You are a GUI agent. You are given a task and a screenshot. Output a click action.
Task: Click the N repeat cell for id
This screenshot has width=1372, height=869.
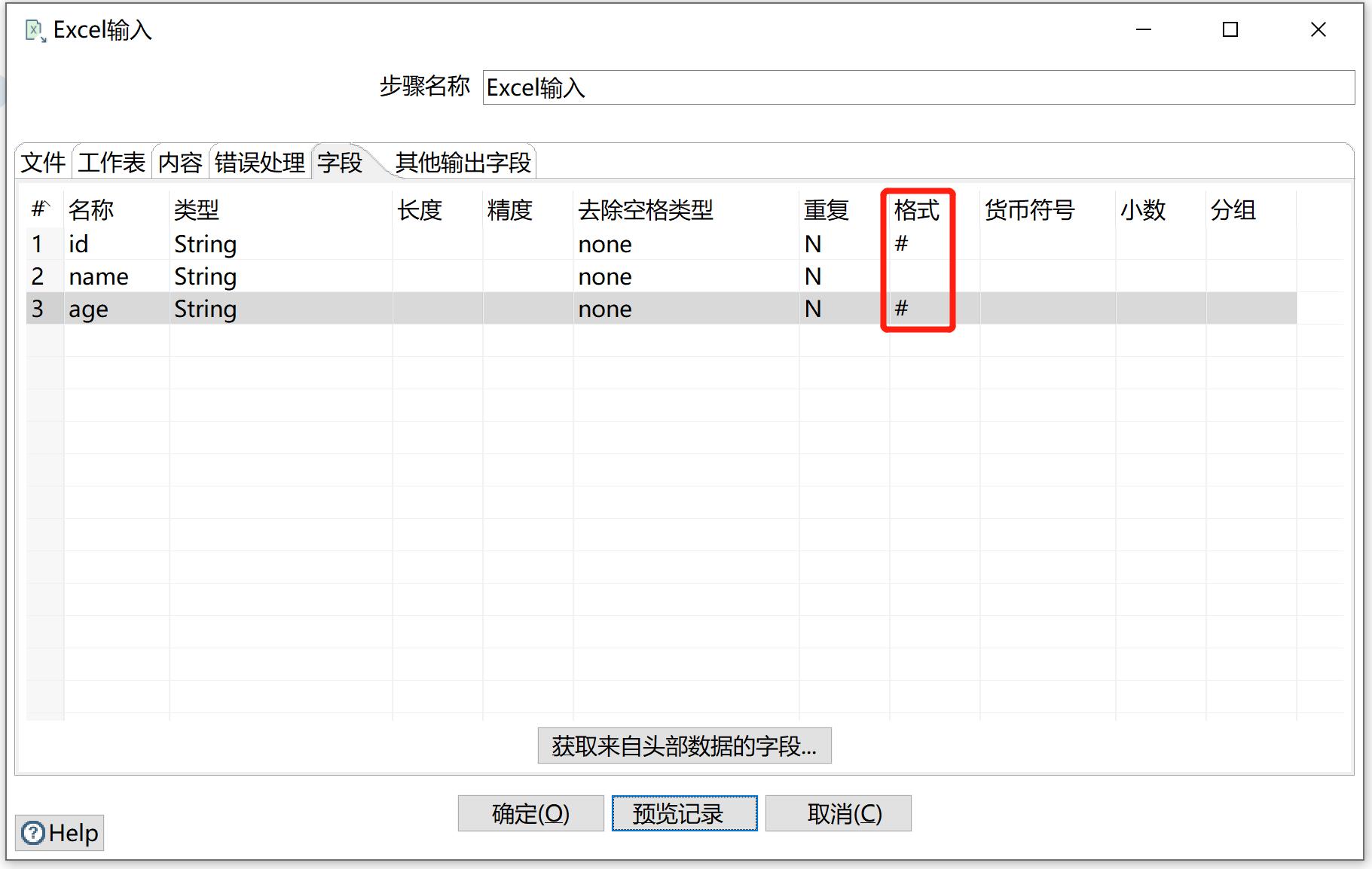pyautogui.click(x=844, y=244)
